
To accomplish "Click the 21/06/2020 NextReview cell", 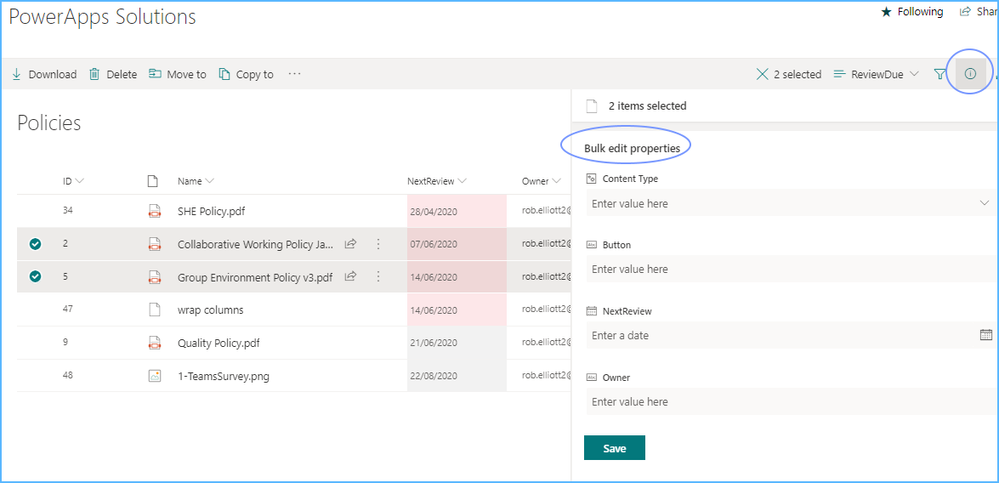I will (457, 343).
